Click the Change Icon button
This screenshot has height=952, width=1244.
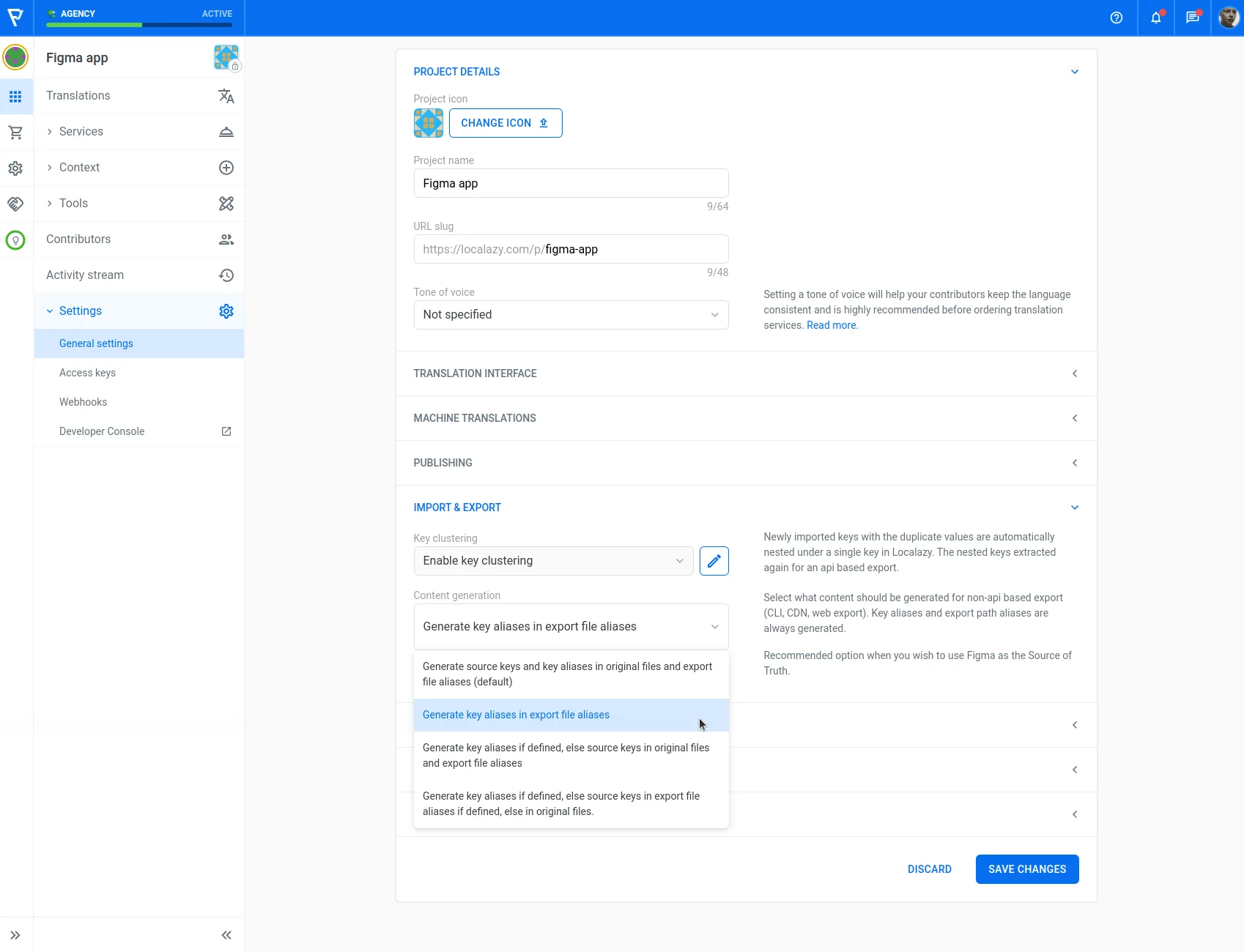pyautogui.click(x=505, y=123)
